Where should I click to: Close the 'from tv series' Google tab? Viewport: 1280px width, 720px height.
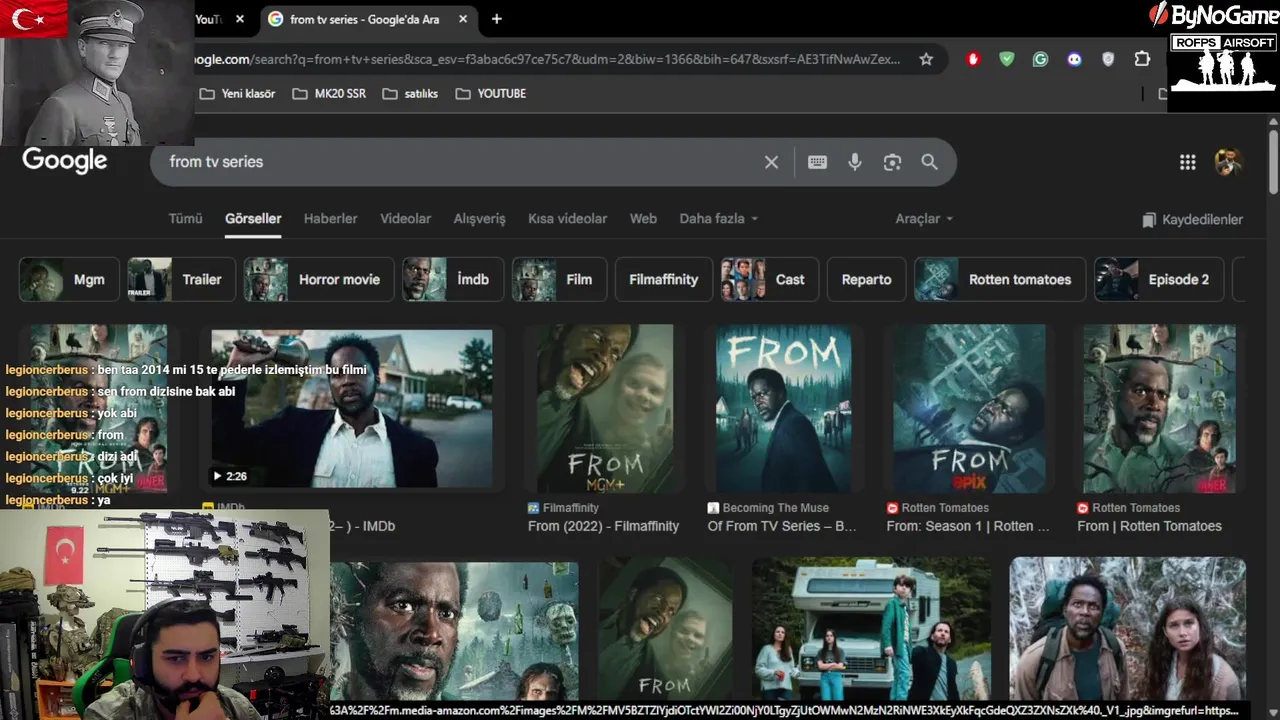[x=462, y=19]
